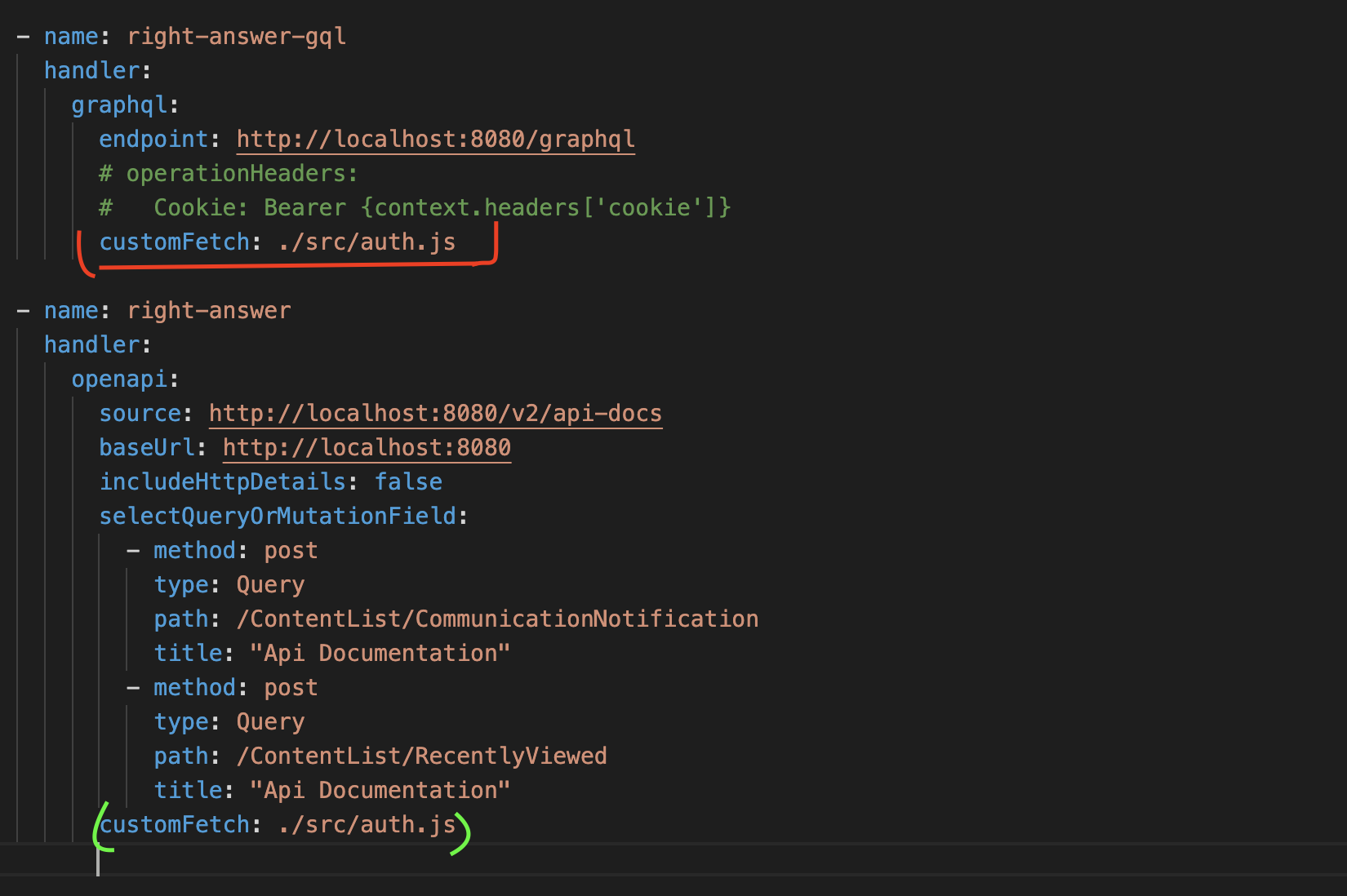Open the http://localhost:8080/v2/api-docs source link
Viewport: 1347px width, 896px height.
[x=434, y=413]
